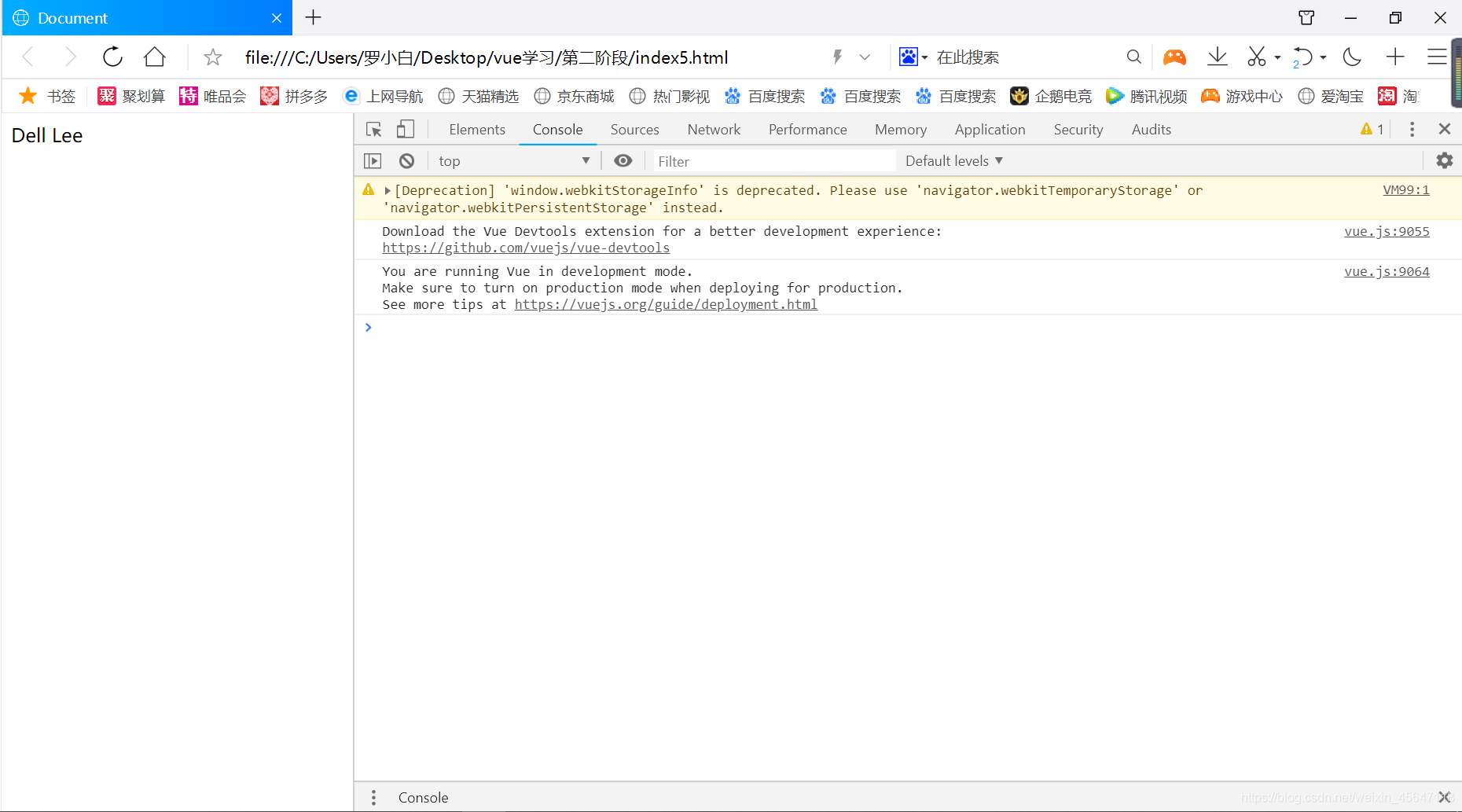Open source link vue.js:9064

1387,271
